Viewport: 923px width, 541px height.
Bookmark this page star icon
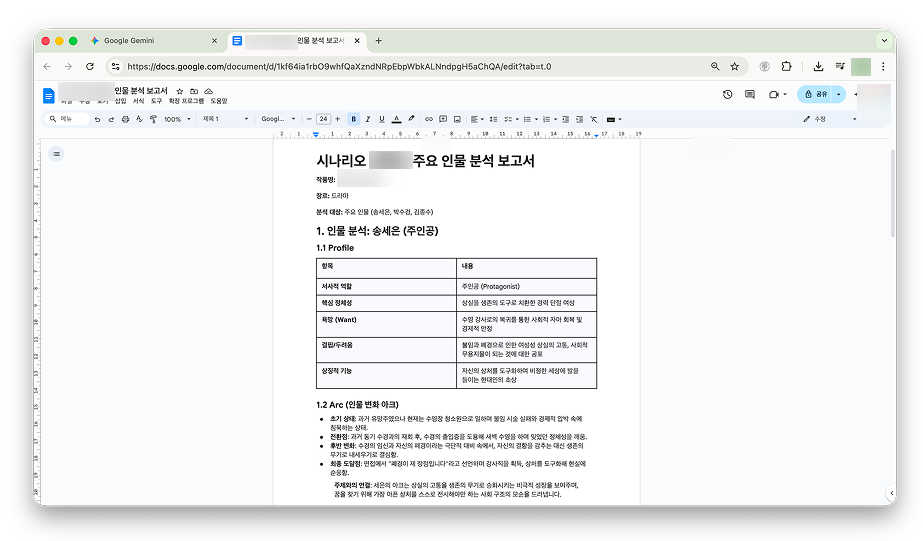click(735, 67)
